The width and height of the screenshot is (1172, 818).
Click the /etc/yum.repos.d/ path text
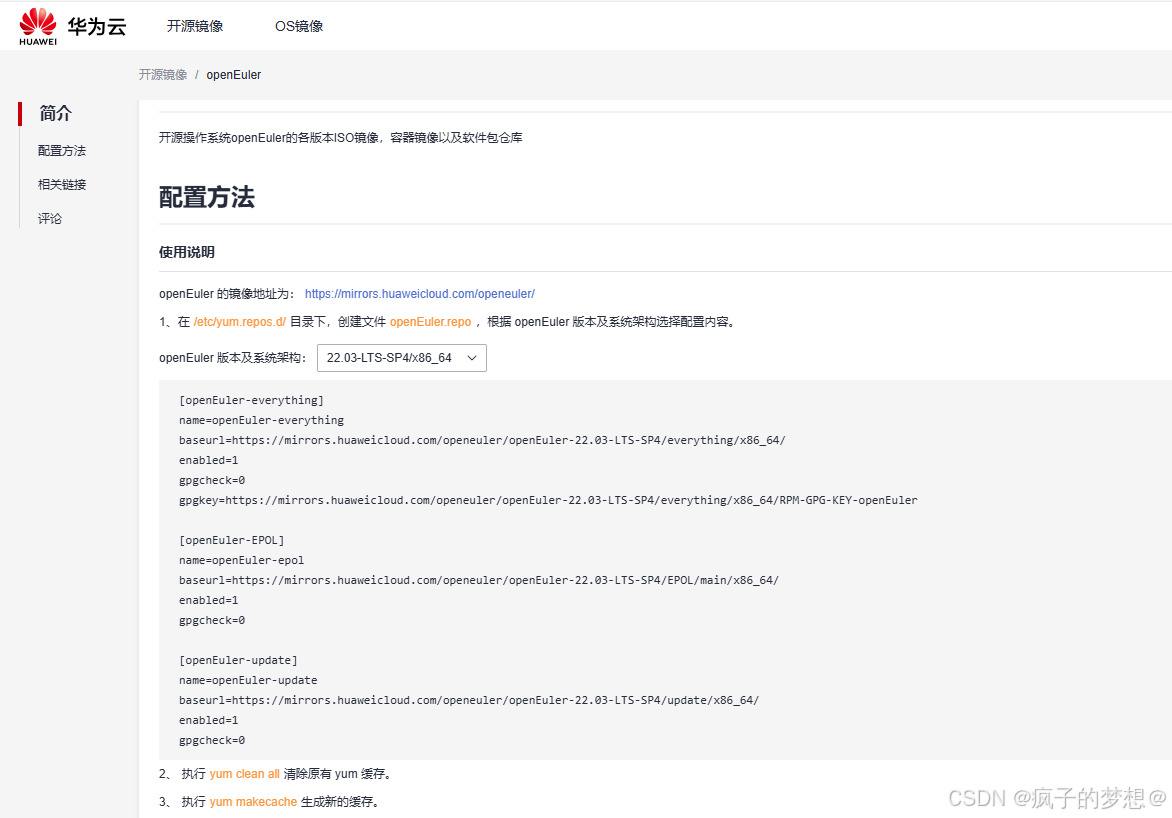(x=240, y=322)
